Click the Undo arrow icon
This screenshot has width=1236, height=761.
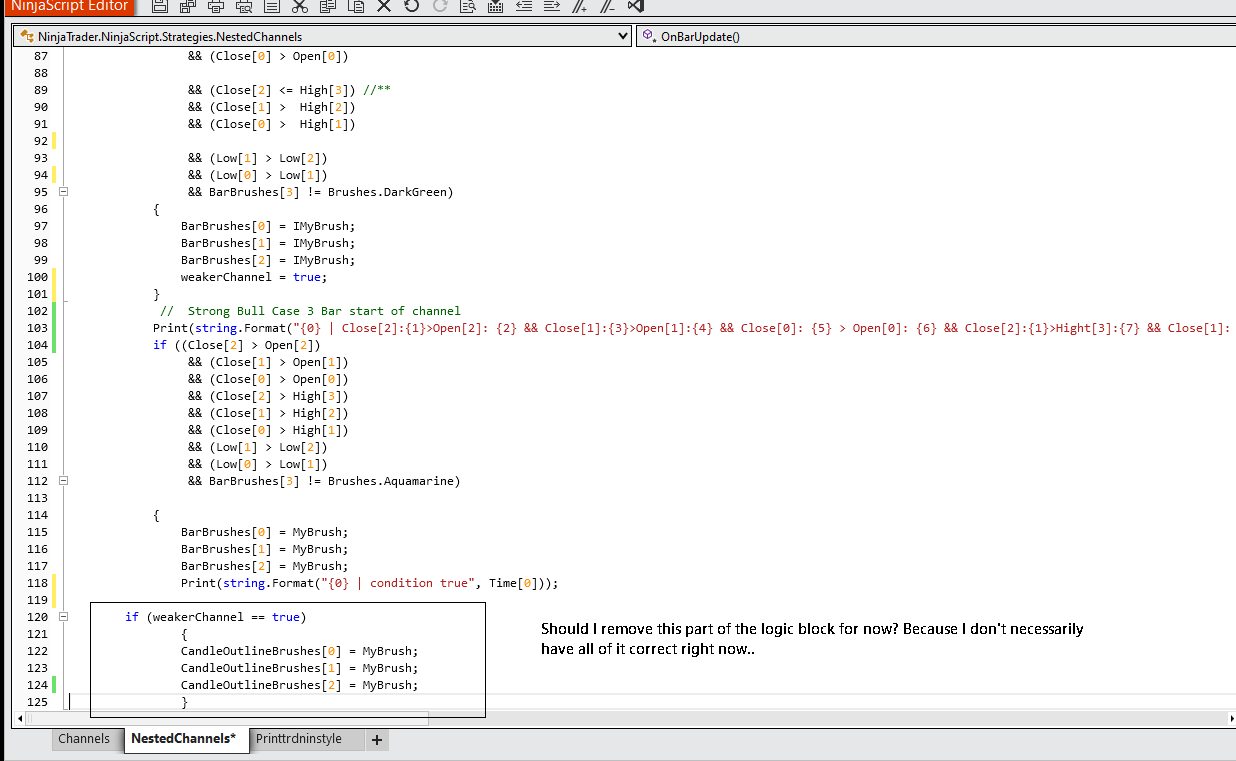(x=411, y=6)
